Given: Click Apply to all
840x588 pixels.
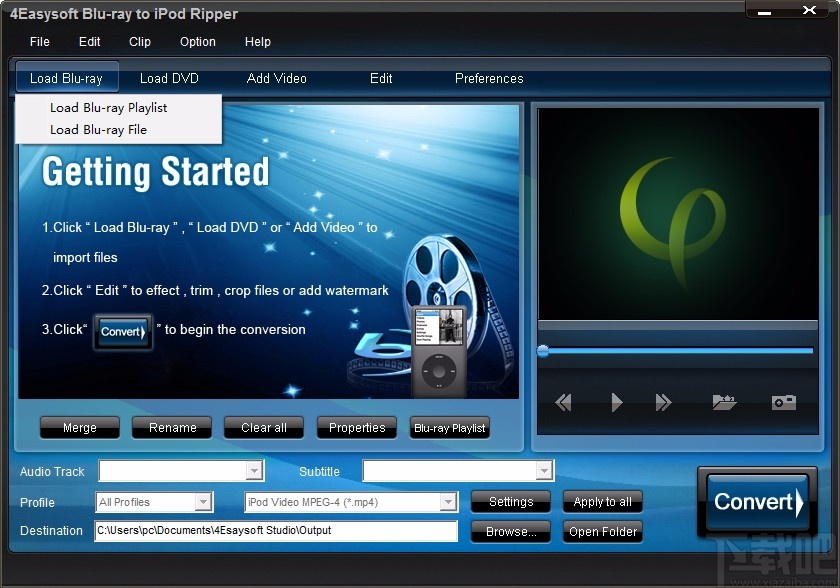Looking at the screenshot, I should (x=603, y=502).
